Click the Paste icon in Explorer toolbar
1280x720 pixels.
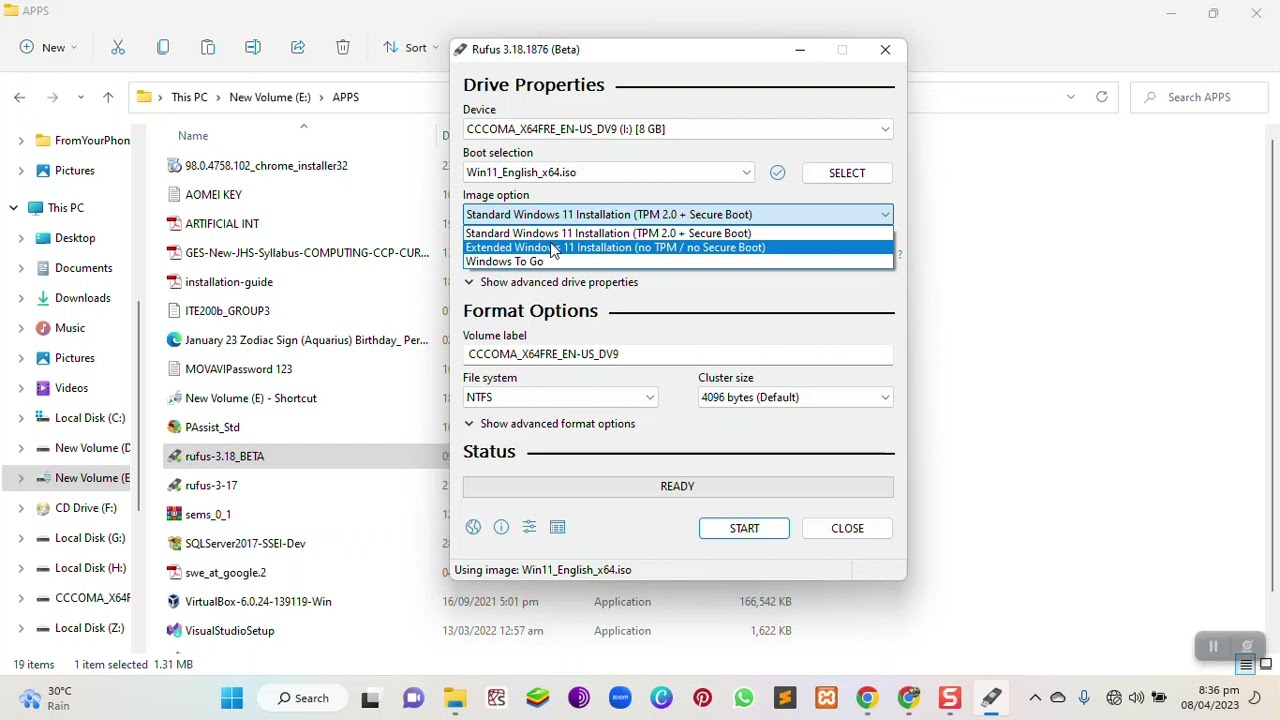[x=208, y=47]
